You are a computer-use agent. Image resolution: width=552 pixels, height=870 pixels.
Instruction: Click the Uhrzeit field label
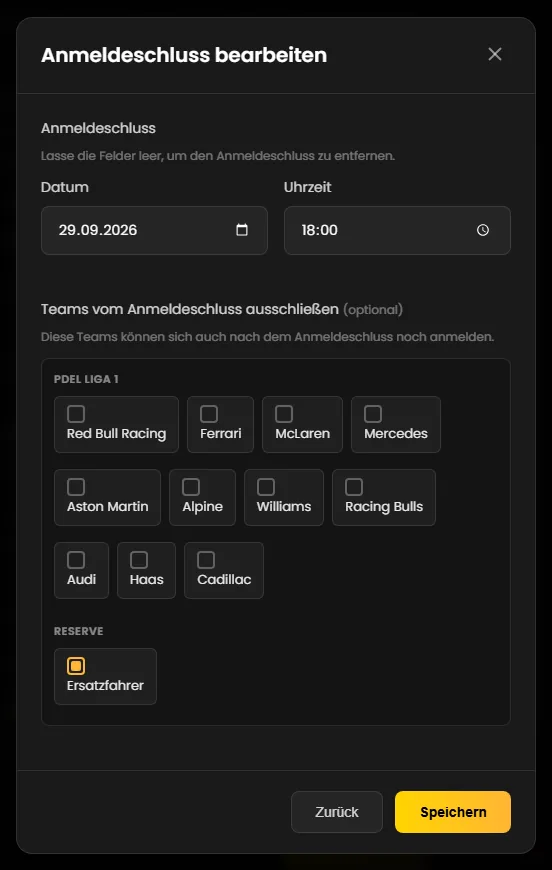point(307,187)
